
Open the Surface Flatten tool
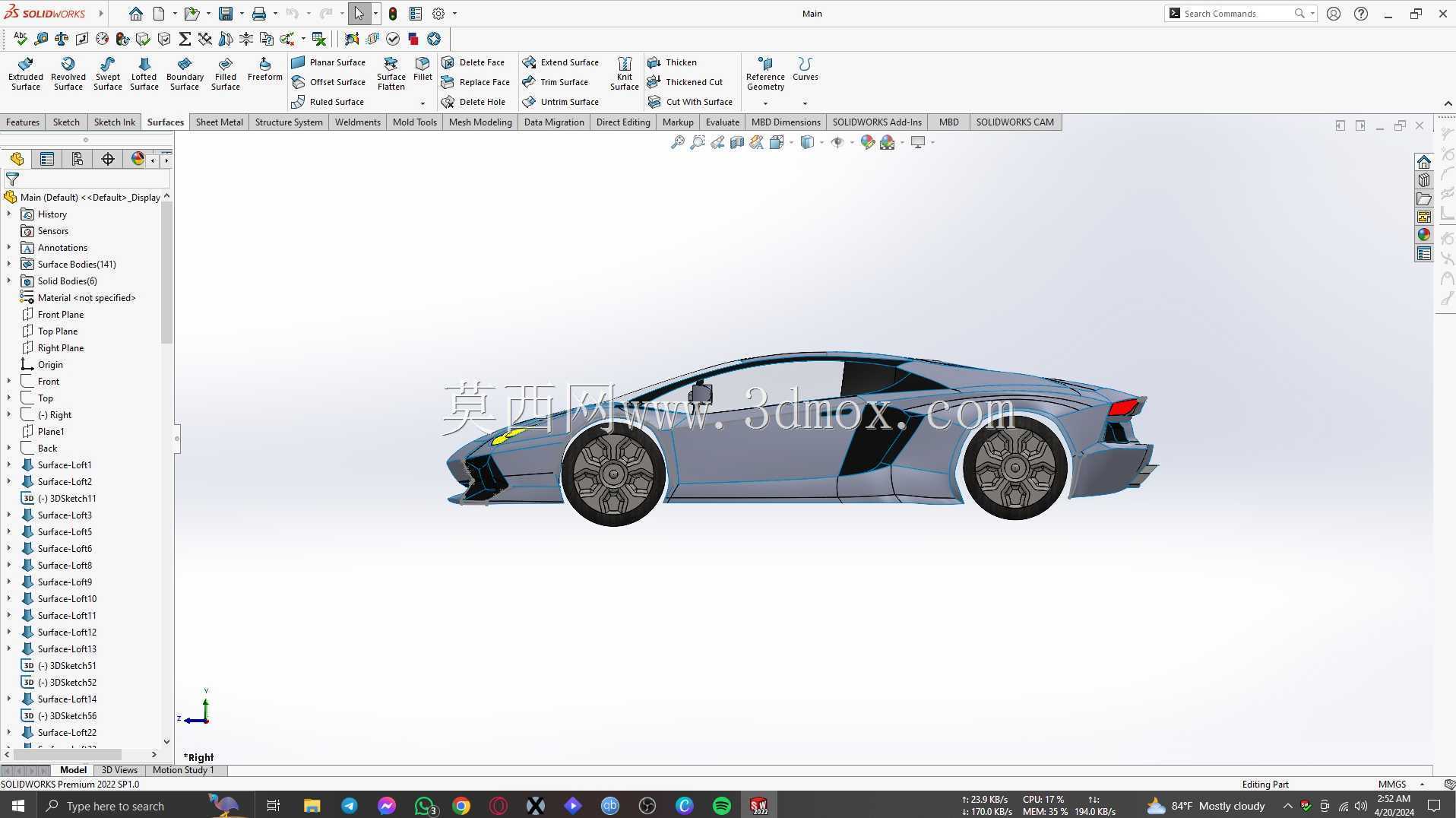coord(391,74)
